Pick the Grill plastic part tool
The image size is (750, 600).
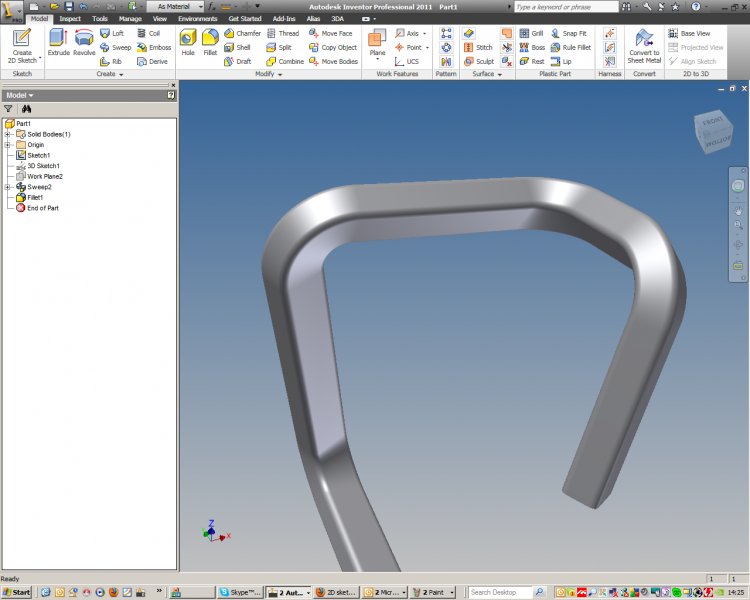click(531, 33)
